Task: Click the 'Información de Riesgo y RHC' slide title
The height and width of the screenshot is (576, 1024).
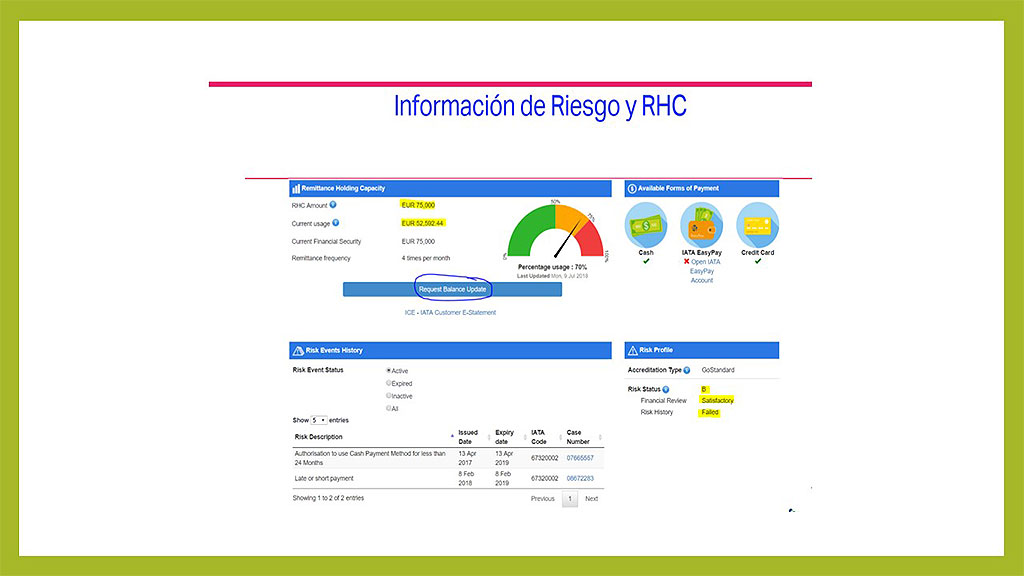Action: pyautogui.click(x=540, y=106)
